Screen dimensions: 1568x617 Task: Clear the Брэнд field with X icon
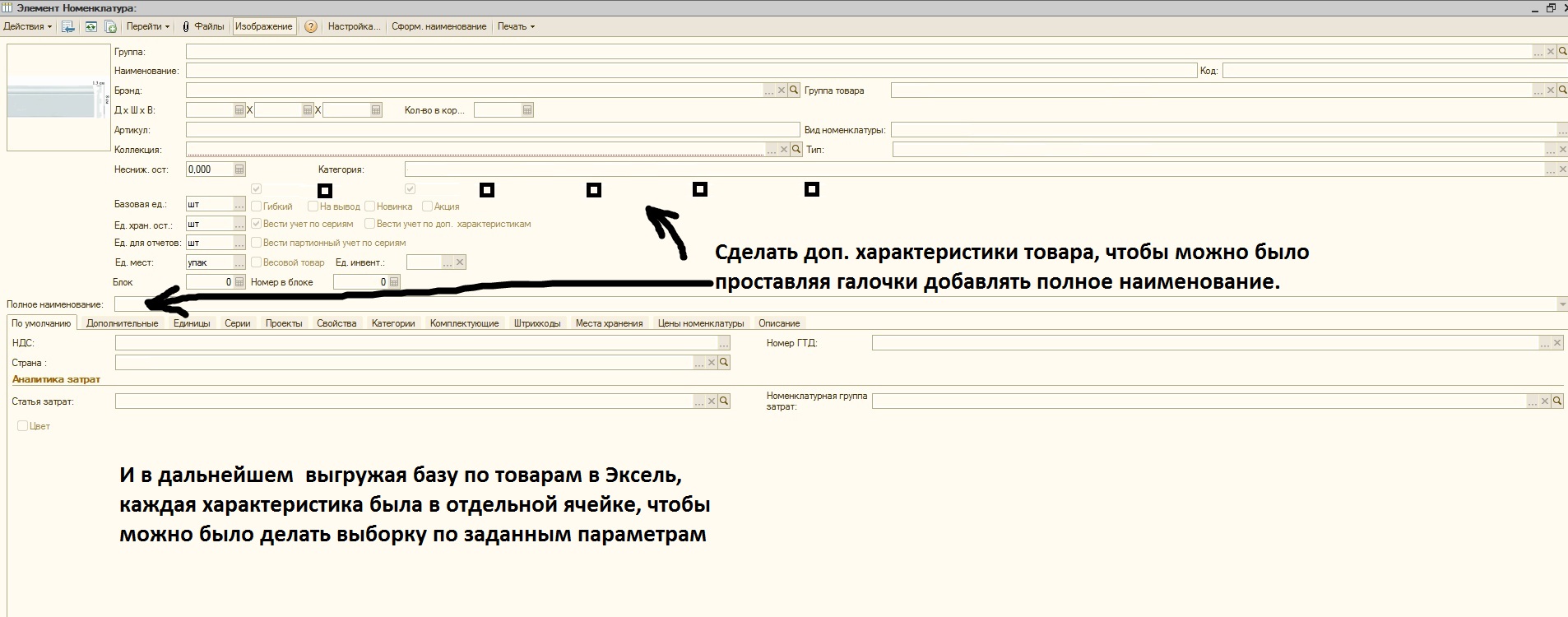782,90
